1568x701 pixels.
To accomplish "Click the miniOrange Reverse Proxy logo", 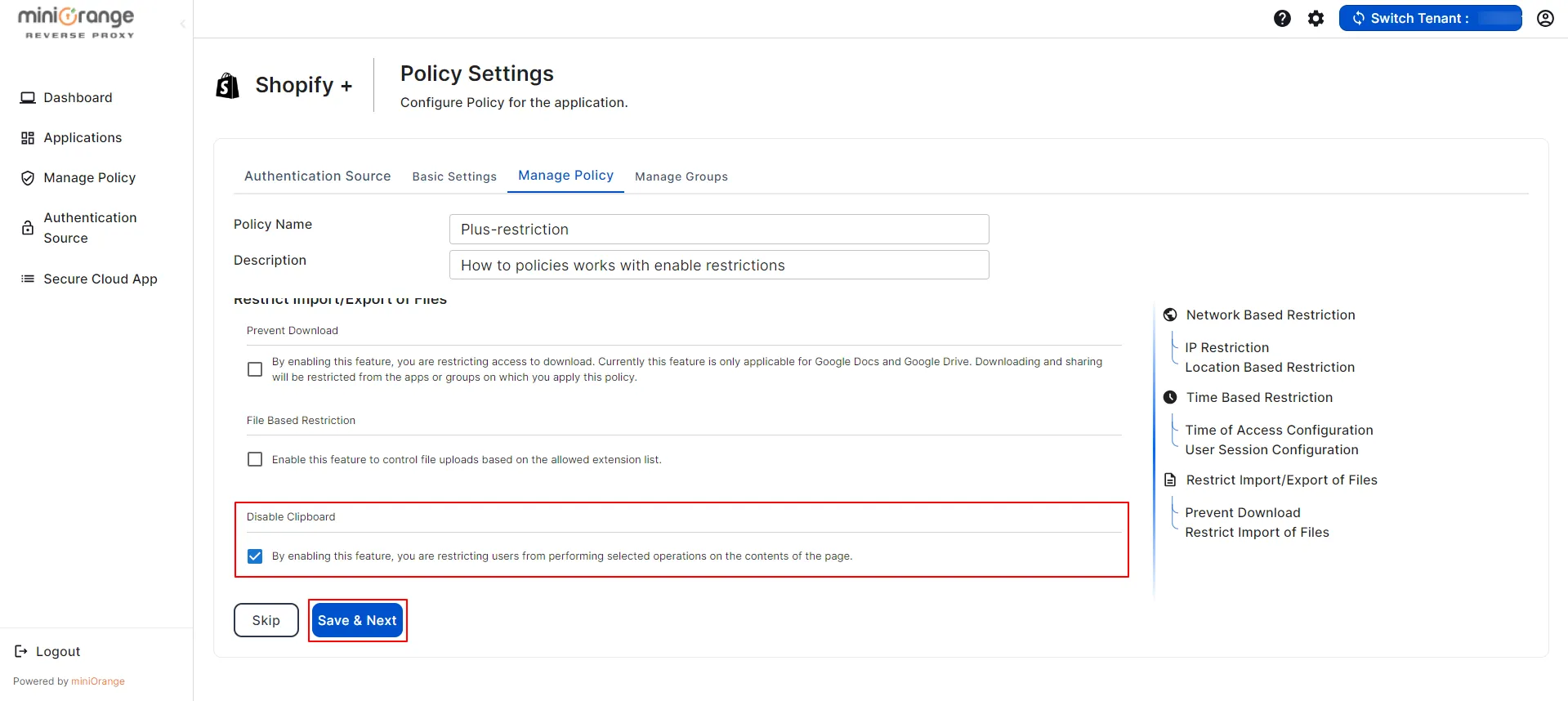I will click(x=76, y=22).
